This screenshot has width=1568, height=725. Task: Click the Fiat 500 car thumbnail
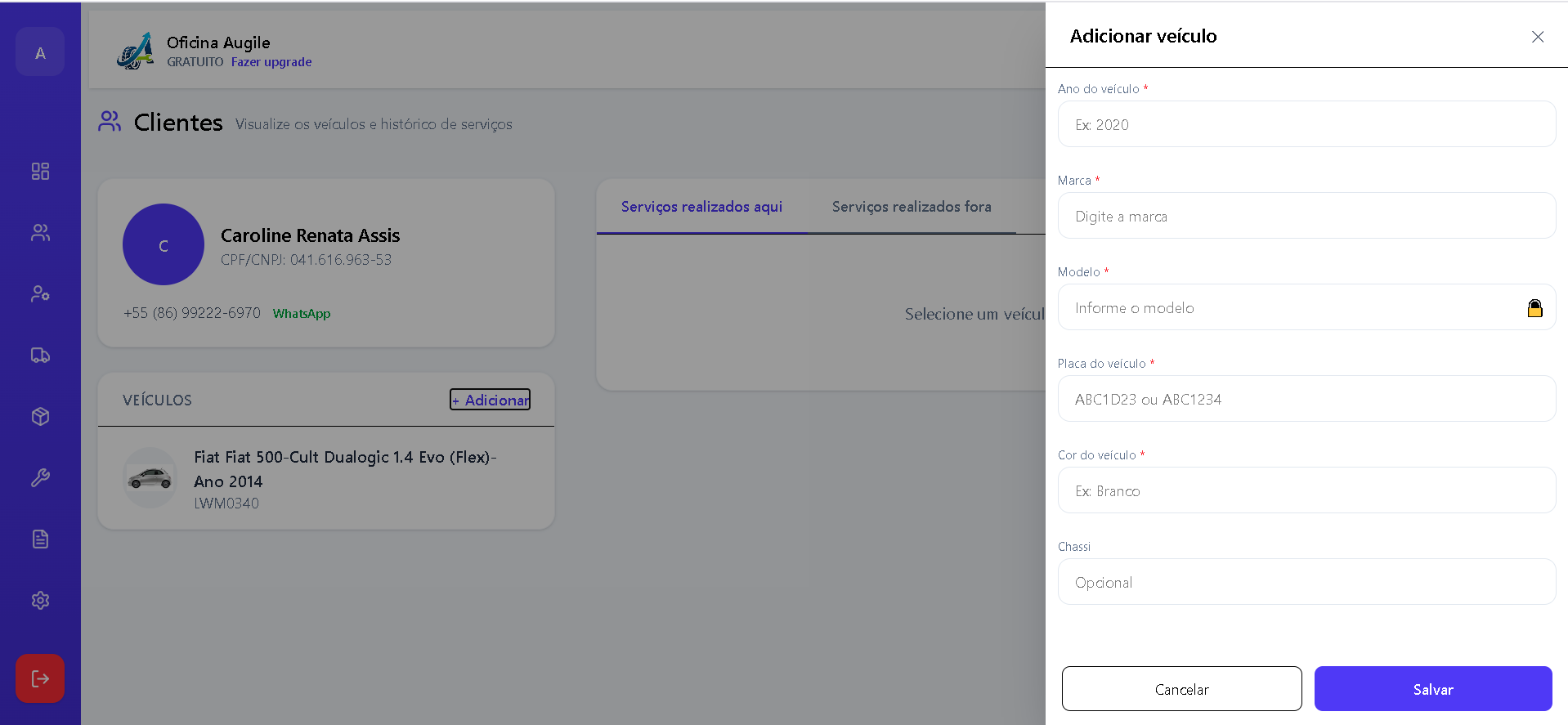coord(150,478)
